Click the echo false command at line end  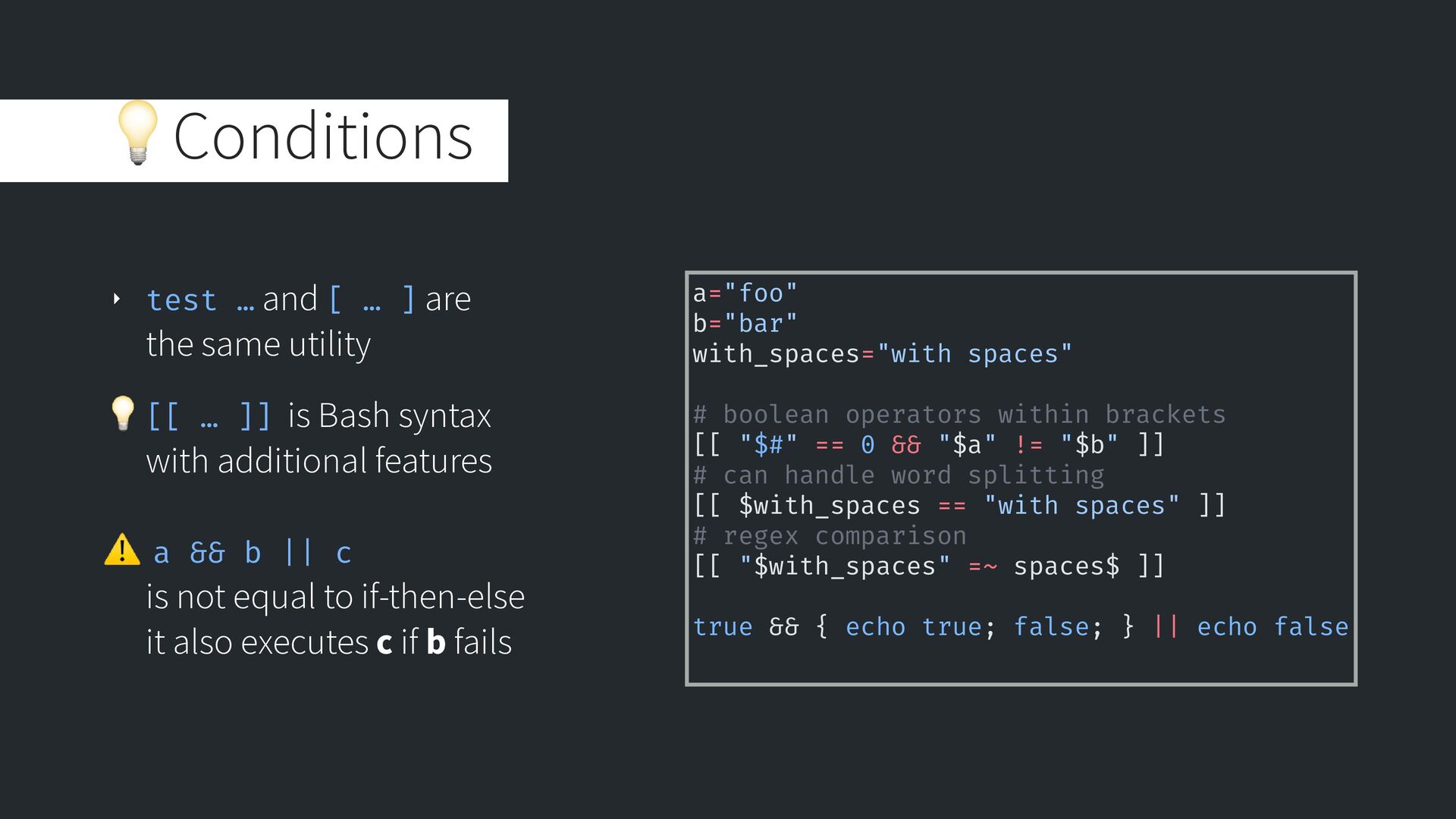tap(1272, 627)
